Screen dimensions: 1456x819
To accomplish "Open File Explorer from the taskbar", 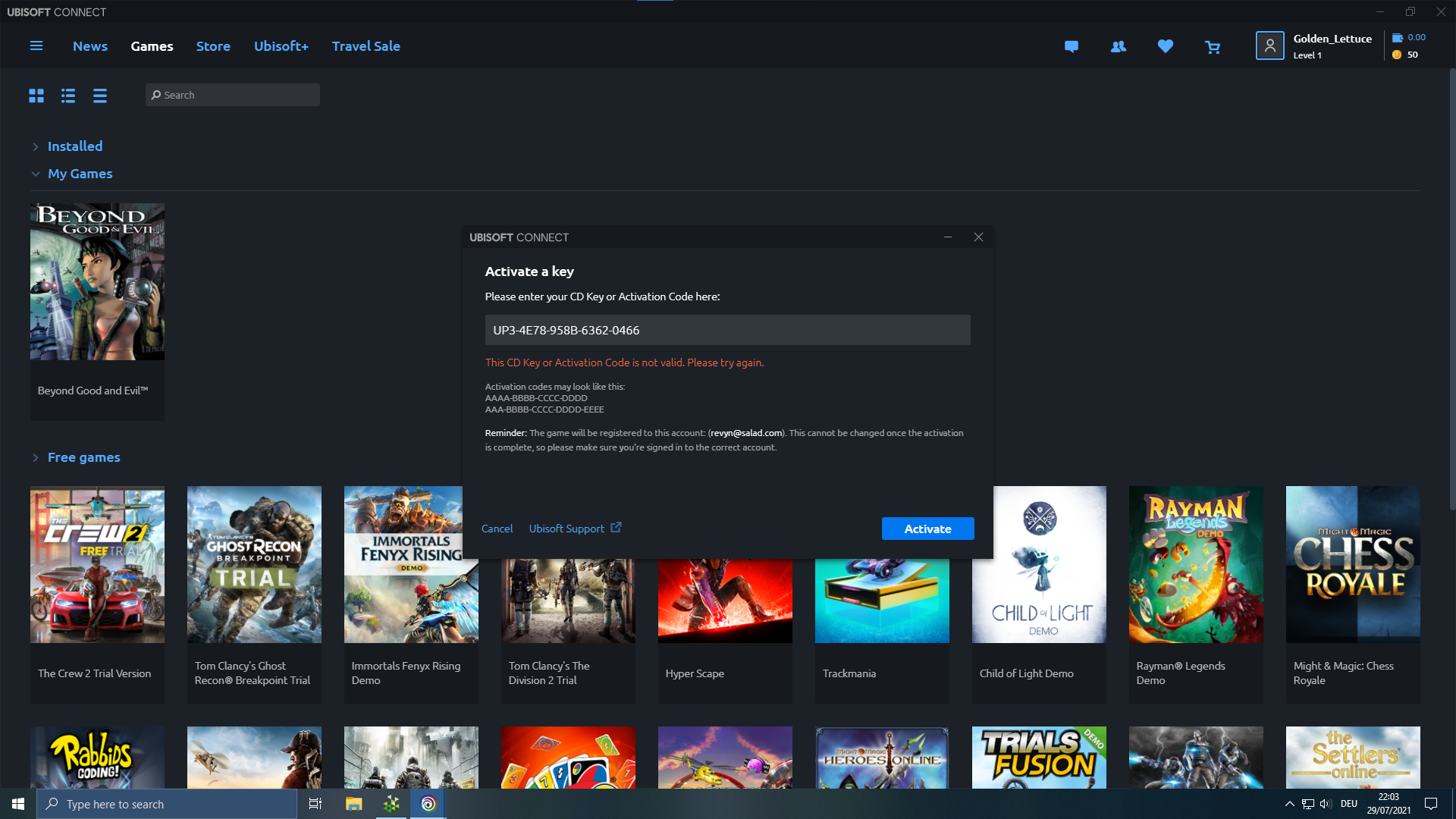I will [353, 804].
